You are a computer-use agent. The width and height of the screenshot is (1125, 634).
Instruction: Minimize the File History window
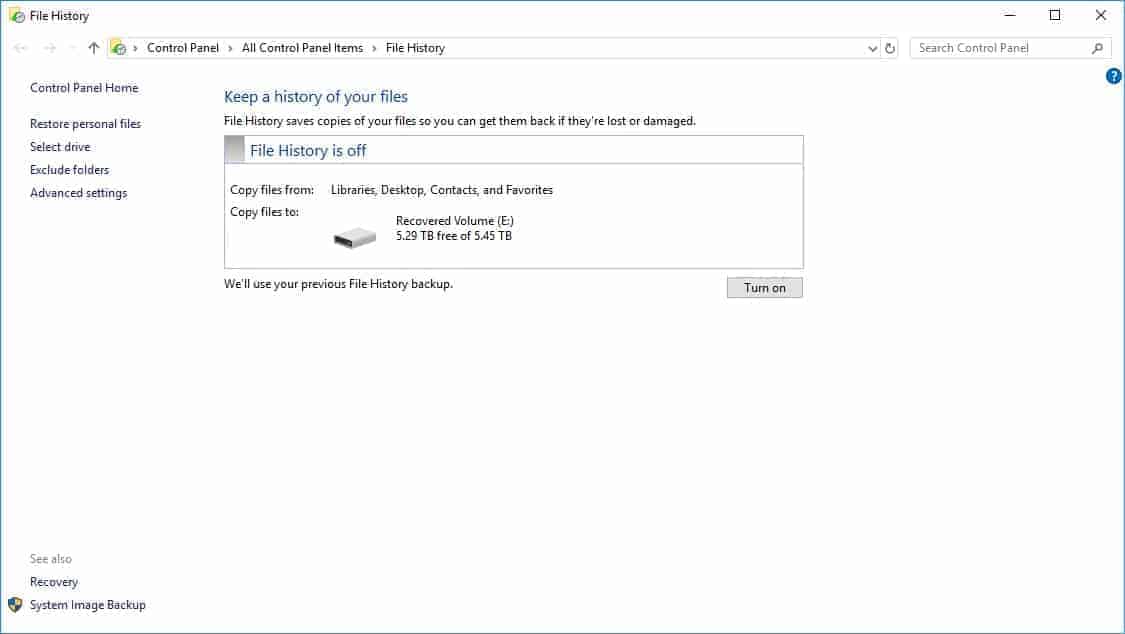[1010, 15]
